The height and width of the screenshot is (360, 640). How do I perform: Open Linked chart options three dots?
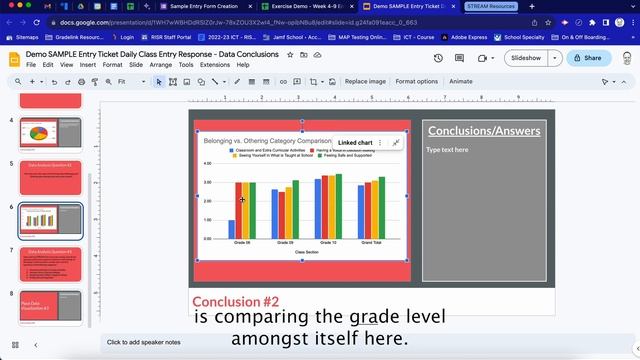pyautogui.click(x=380, y=142)
